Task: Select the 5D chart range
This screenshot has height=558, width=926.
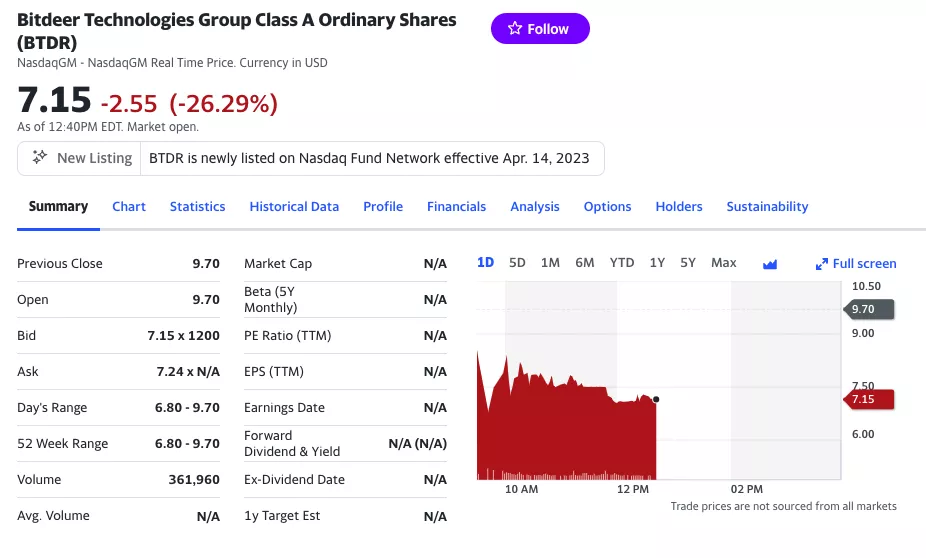Action: pyautogui.click(x=517, y=263)
